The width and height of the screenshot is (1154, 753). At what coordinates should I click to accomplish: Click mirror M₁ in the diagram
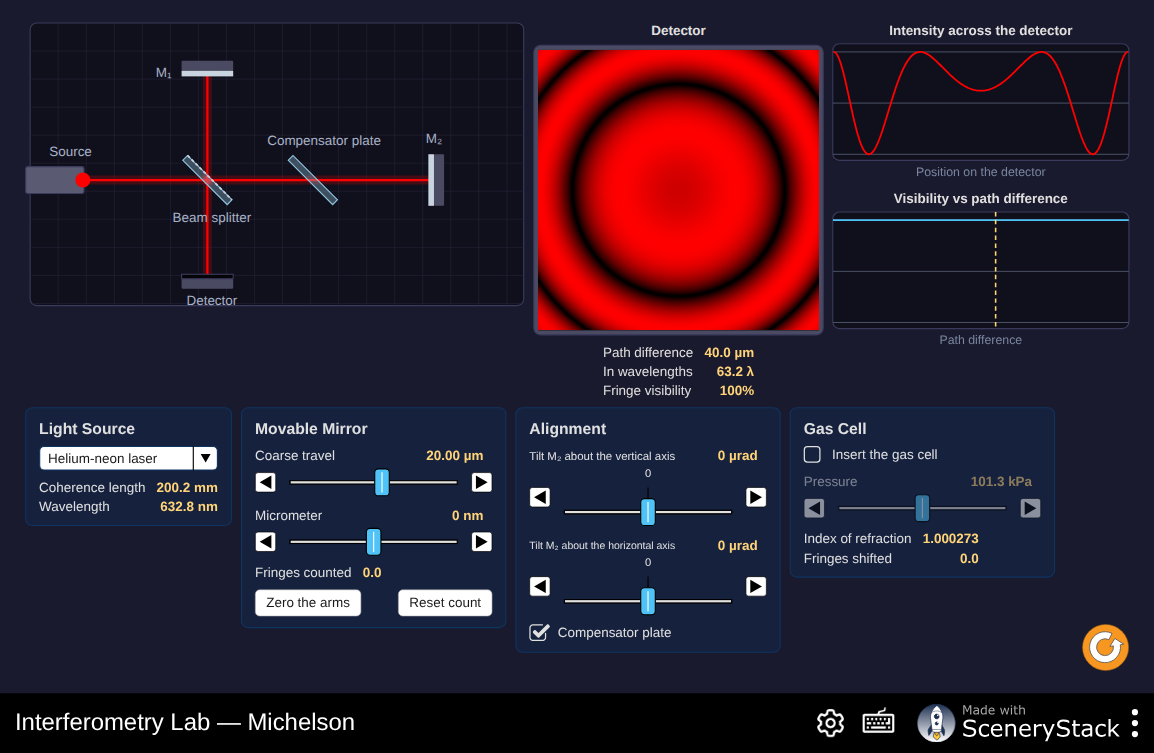[x=208, y=68]
